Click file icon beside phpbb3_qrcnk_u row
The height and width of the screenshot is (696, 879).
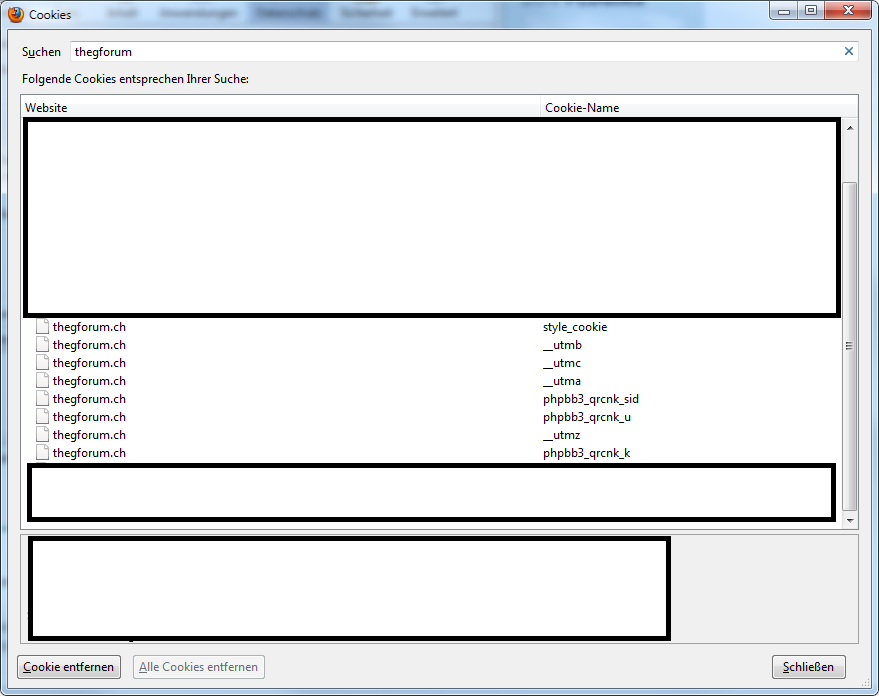pyautogui.click(x=42, y=416)
